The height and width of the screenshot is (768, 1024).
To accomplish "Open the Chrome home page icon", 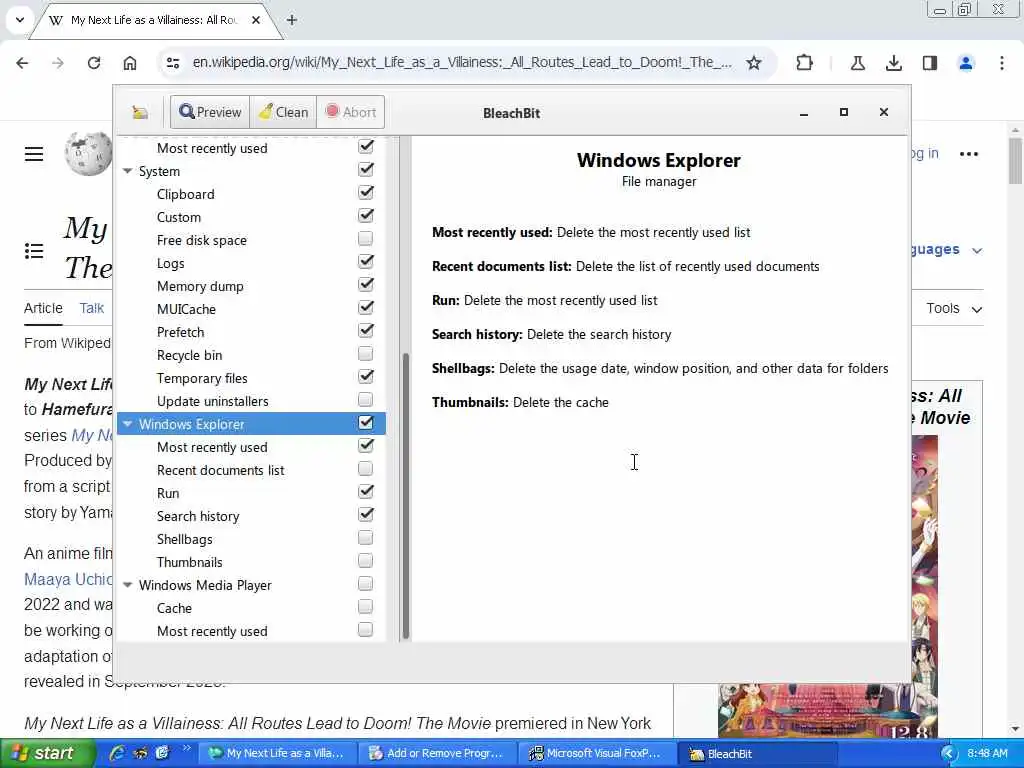I will pyautogui.click(x=130, y=63).
